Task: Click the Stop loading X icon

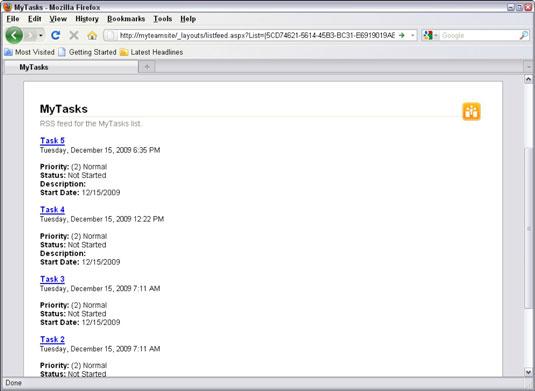Action: point(74,35)
